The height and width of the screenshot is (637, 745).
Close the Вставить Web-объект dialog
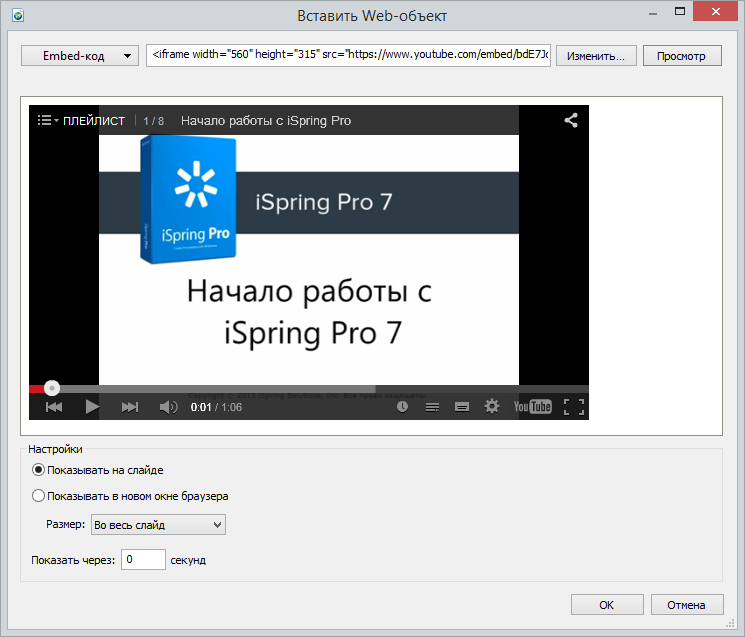tap(716, 11)
